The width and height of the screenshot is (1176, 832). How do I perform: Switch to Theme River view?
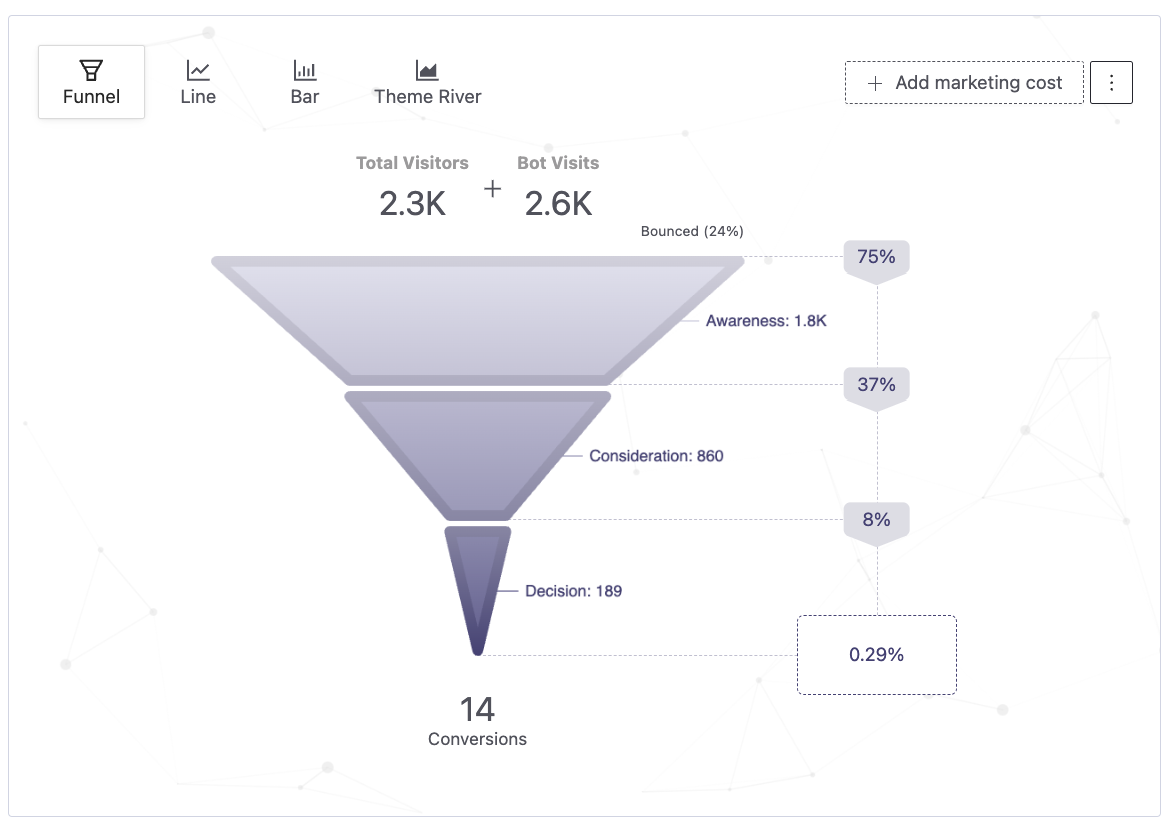click(428, 83)
